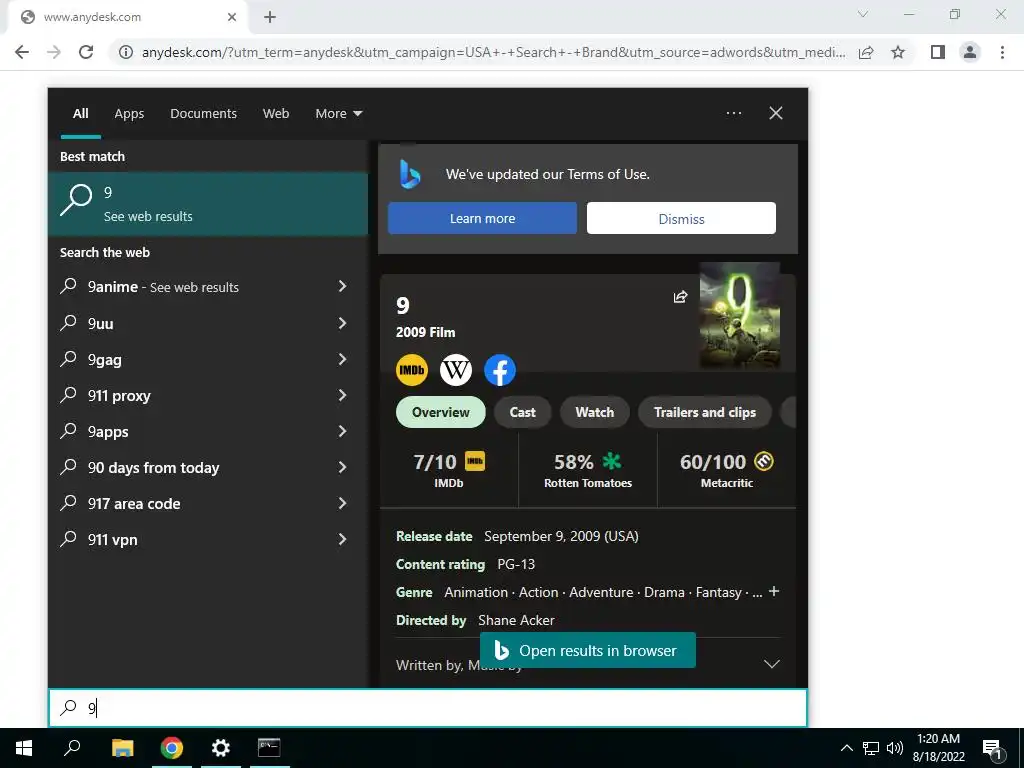Open the three-dot options in search panel

point(734,113)
